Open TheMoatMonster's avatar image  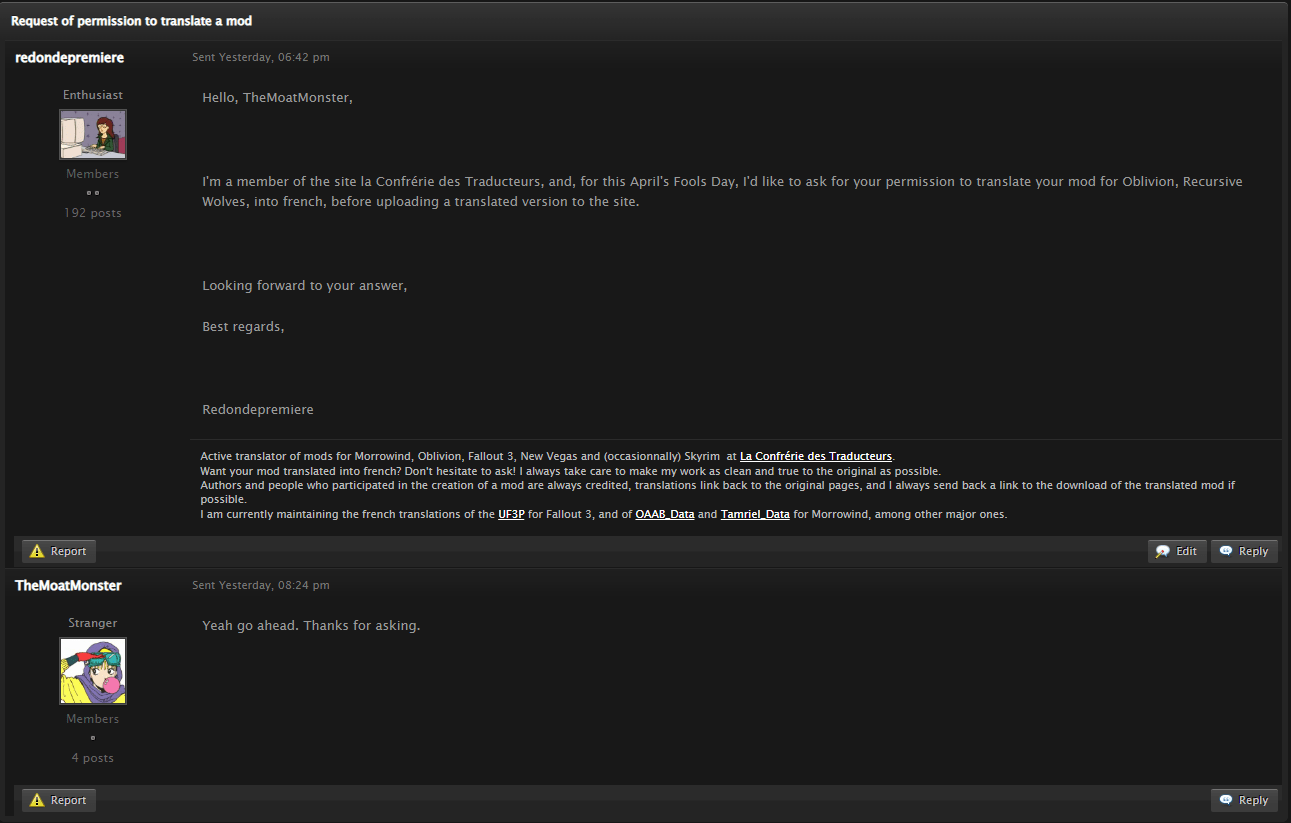(93, 671)
